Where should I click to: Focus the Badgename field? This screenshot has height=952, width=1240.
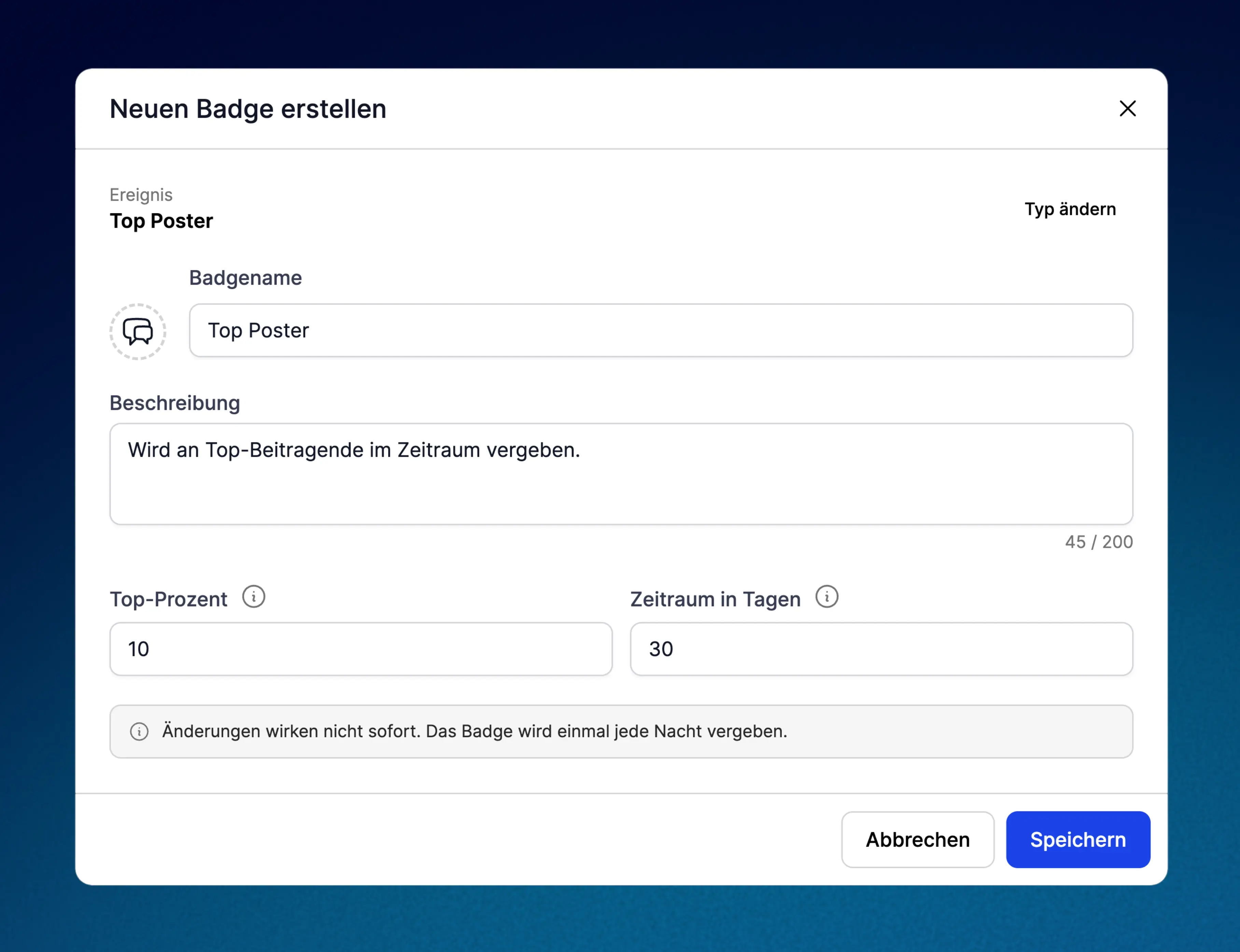tap(661, 330)
